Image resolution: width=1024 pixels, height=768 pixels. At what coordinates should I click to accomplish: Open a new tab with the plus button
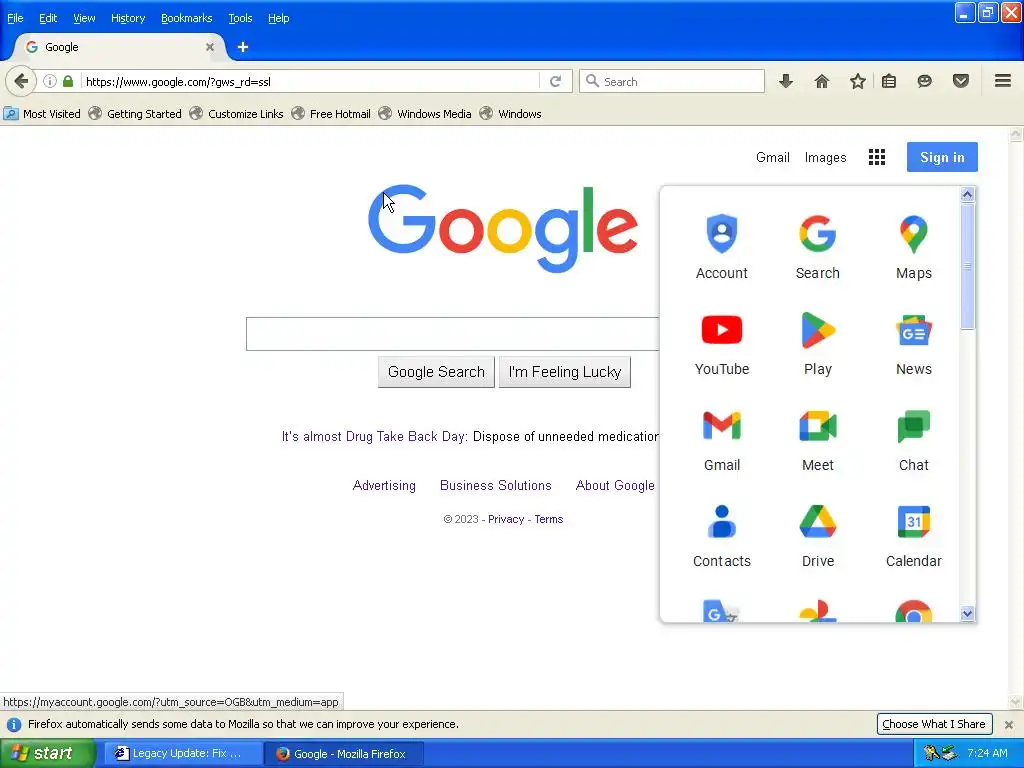242,47
